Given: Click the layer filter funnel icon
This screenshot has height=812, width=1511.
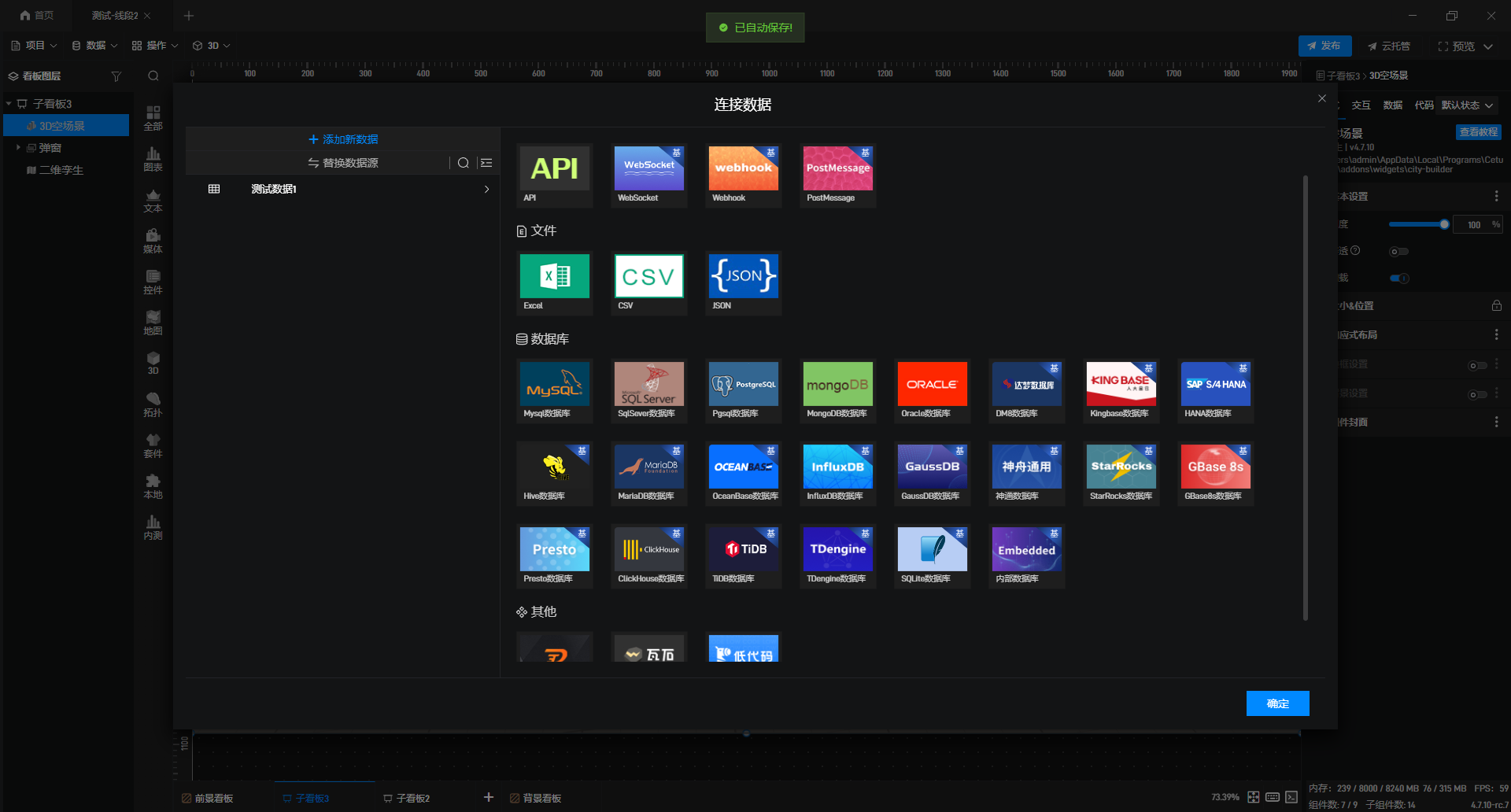Looking at the screenshot, I should 116,76.
